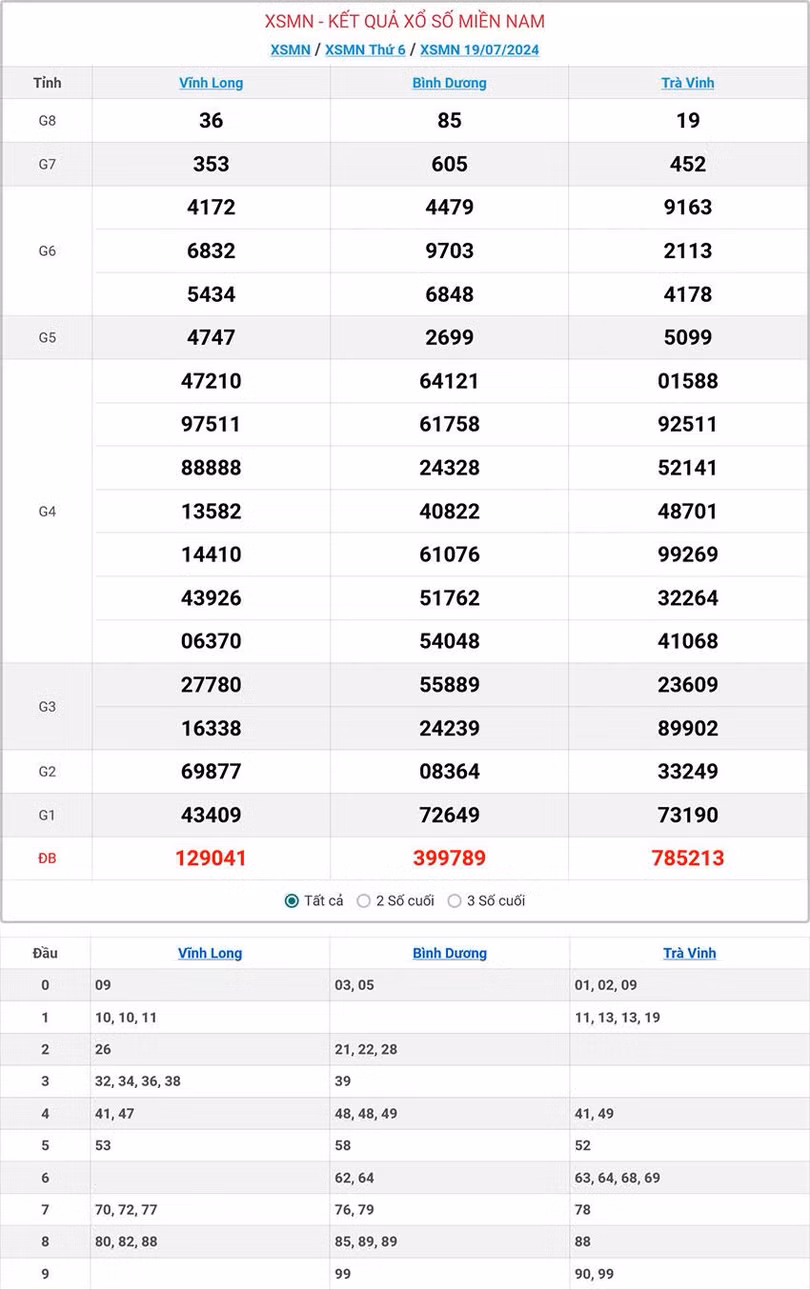810x1290 pixels.
Task: Open Vĩnh Long link in the Đầu table
Action: pyautogui.click(x=210, y=953)
